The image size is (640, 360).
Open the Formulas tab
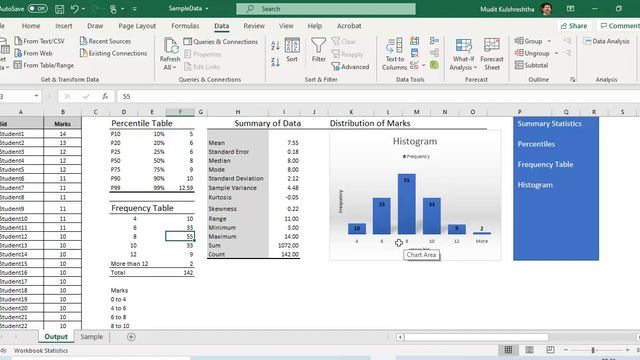(x=185, y=26)
